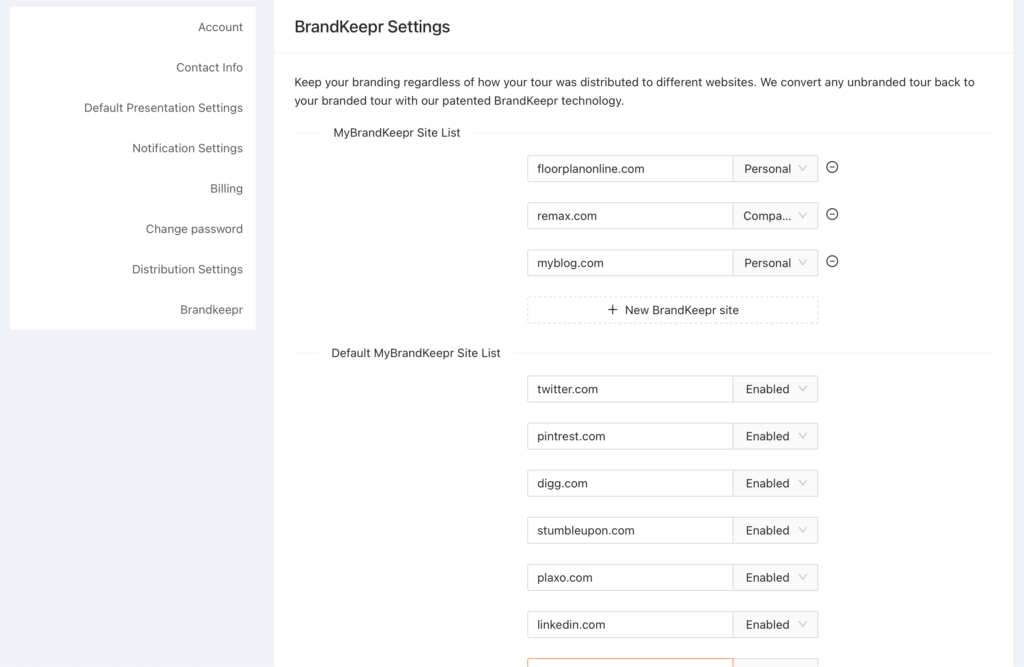The height and width of the screenshot is (667, 1024).
Task: Remove myblog.com using its minus icon
Action: coord(832,262)
